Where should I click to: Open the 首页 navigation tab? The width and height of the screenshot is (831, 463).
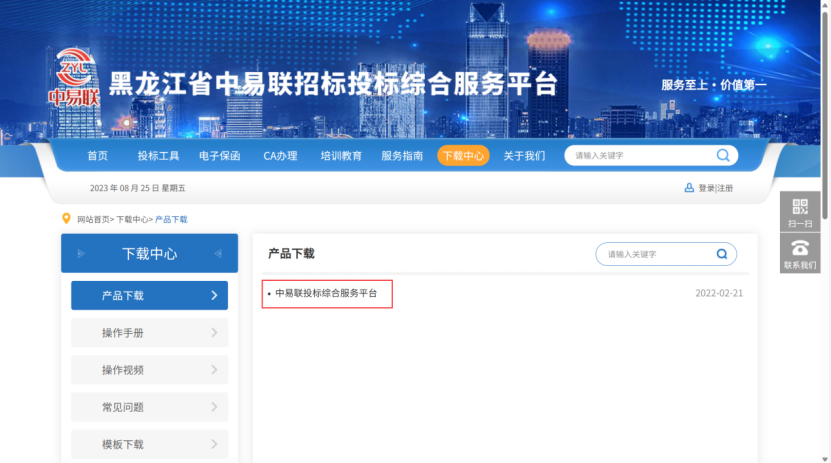pyautogui.click(x=97, y=156)
